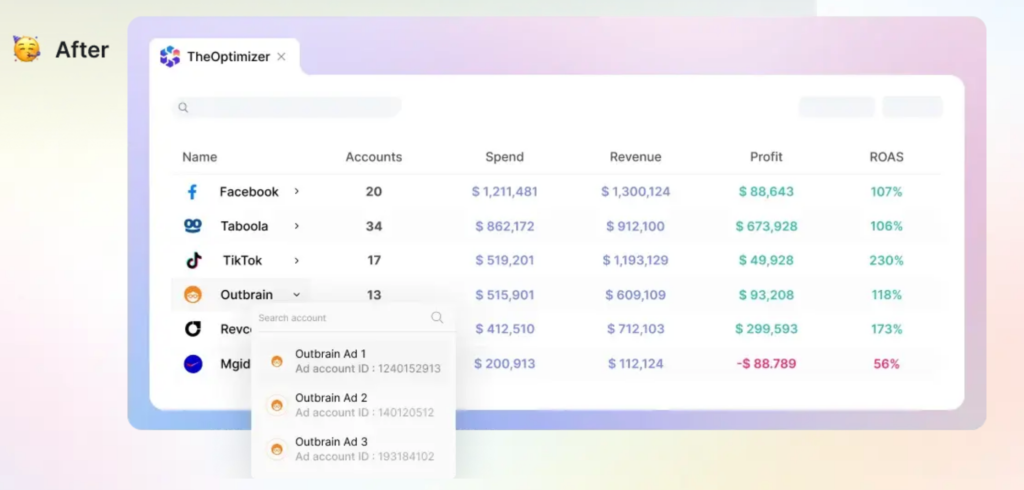1024x490 pixels.
Task: Click Taboola accounts count 34
Action: 374,226
